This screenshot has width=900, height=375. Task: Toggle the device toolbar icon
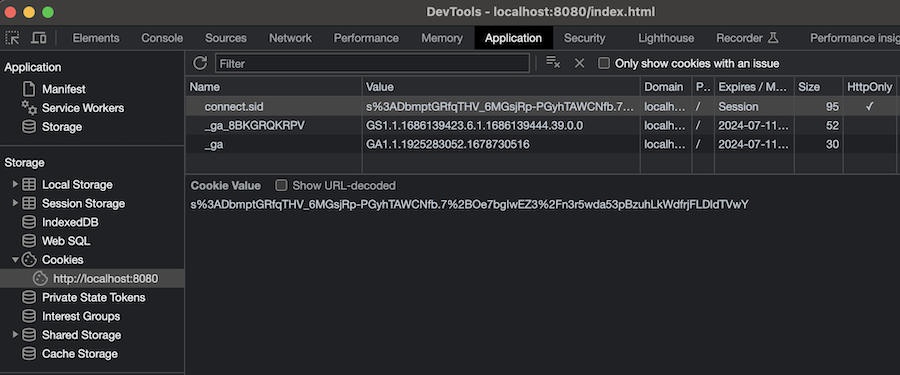38,38
